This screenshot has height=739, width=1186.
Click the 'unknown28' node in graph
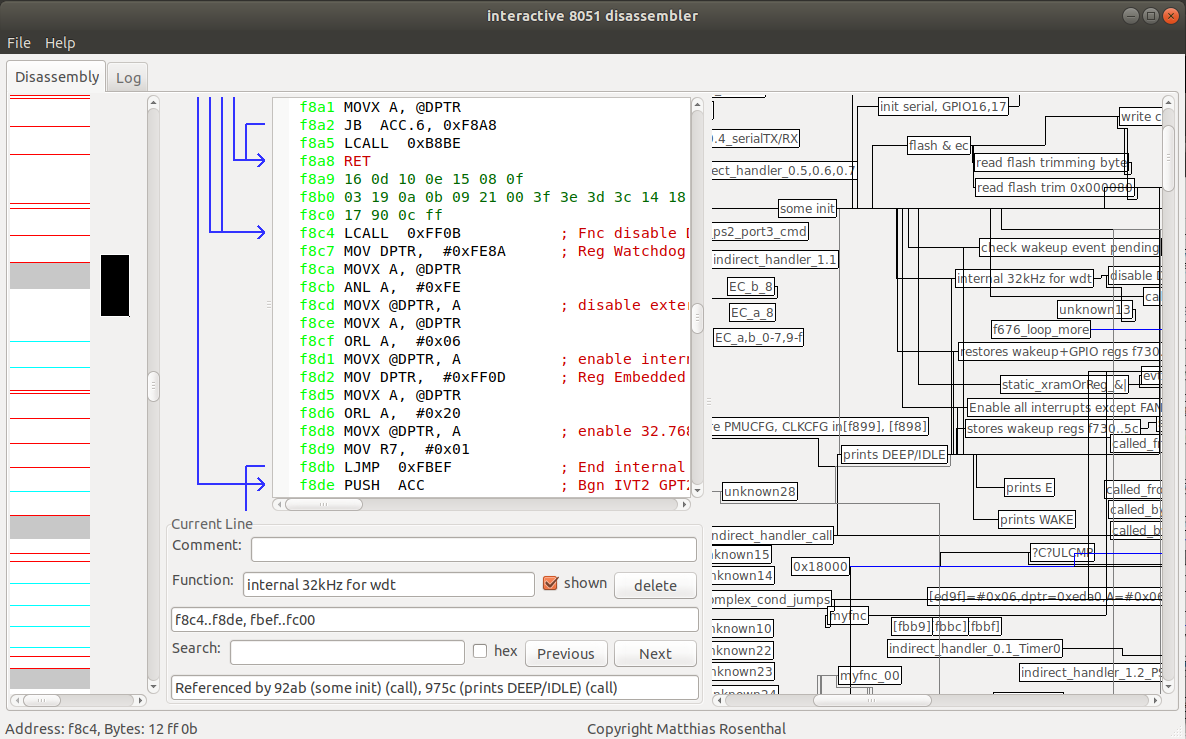tap(759, 491)
